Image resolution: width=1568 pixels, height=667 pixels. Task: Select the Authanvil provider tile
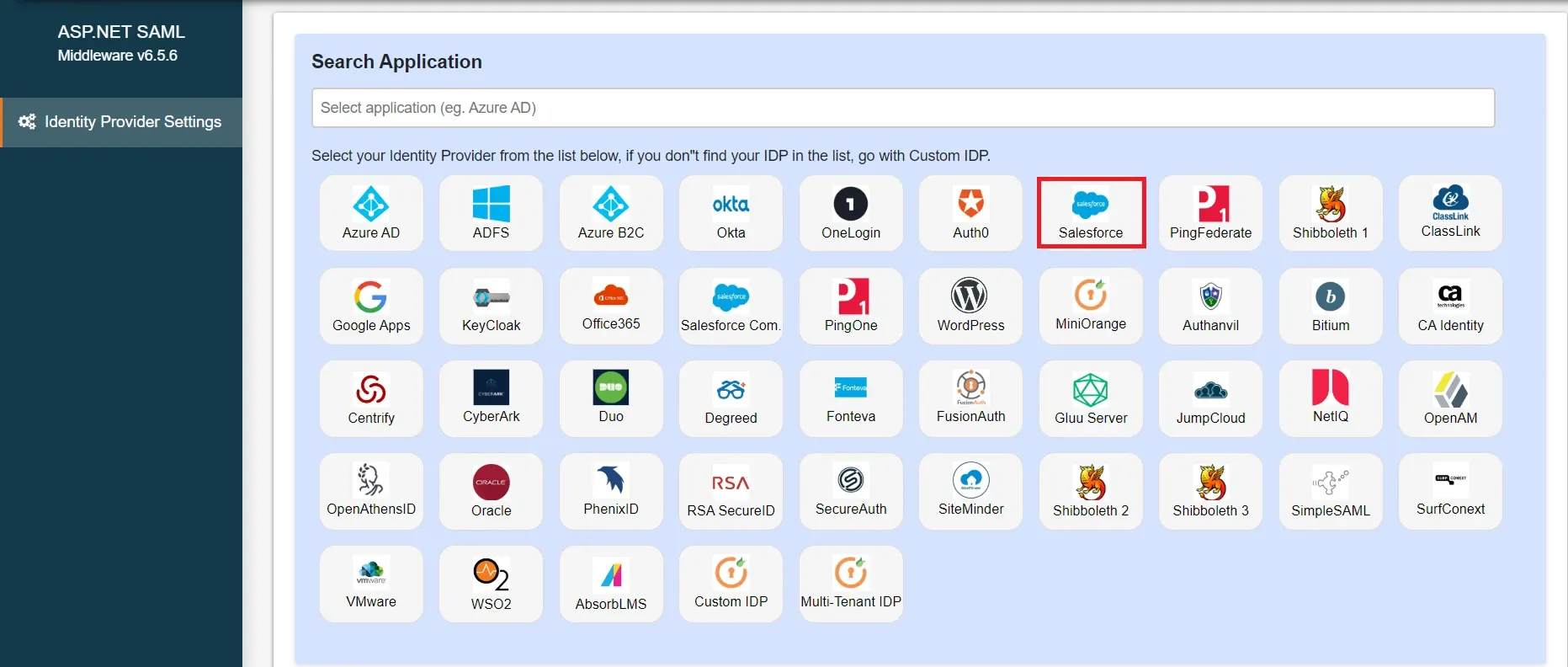1210,306
